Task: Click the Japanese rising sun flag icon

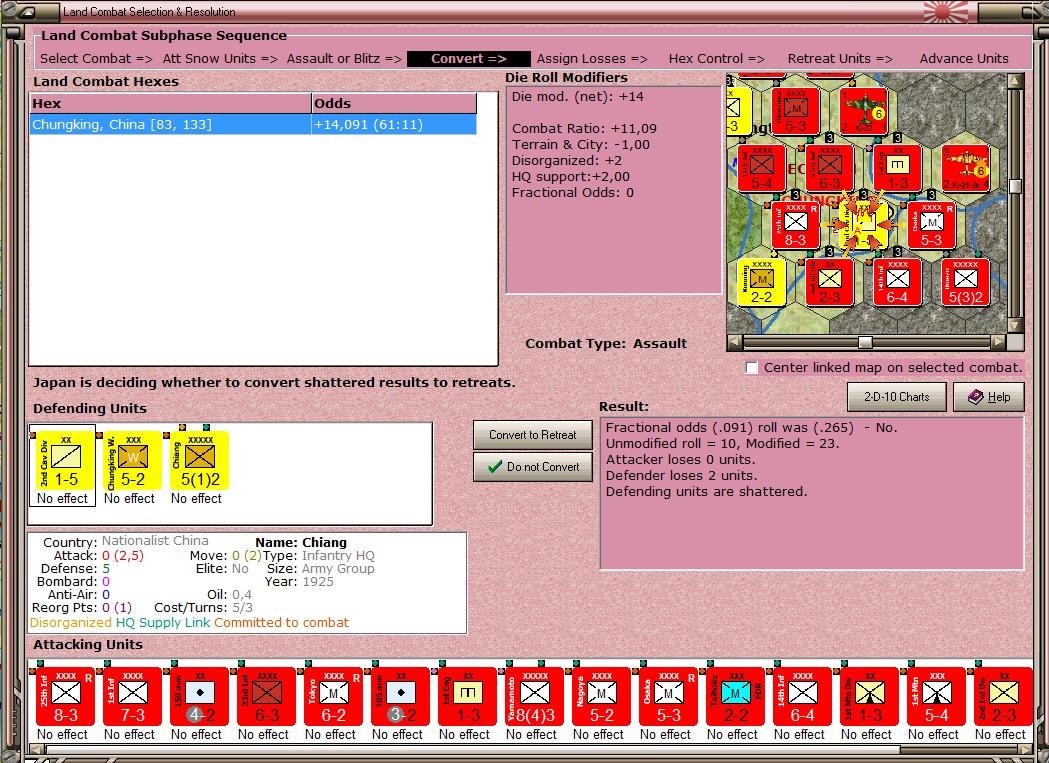Action: [x=946, y=11]
